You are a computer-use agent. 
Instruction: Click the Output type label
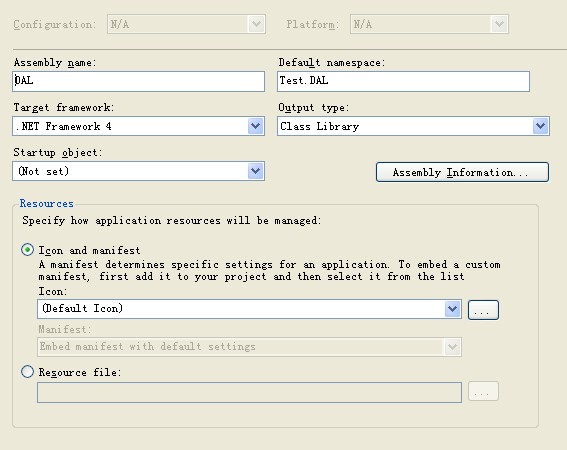point(314,107)
